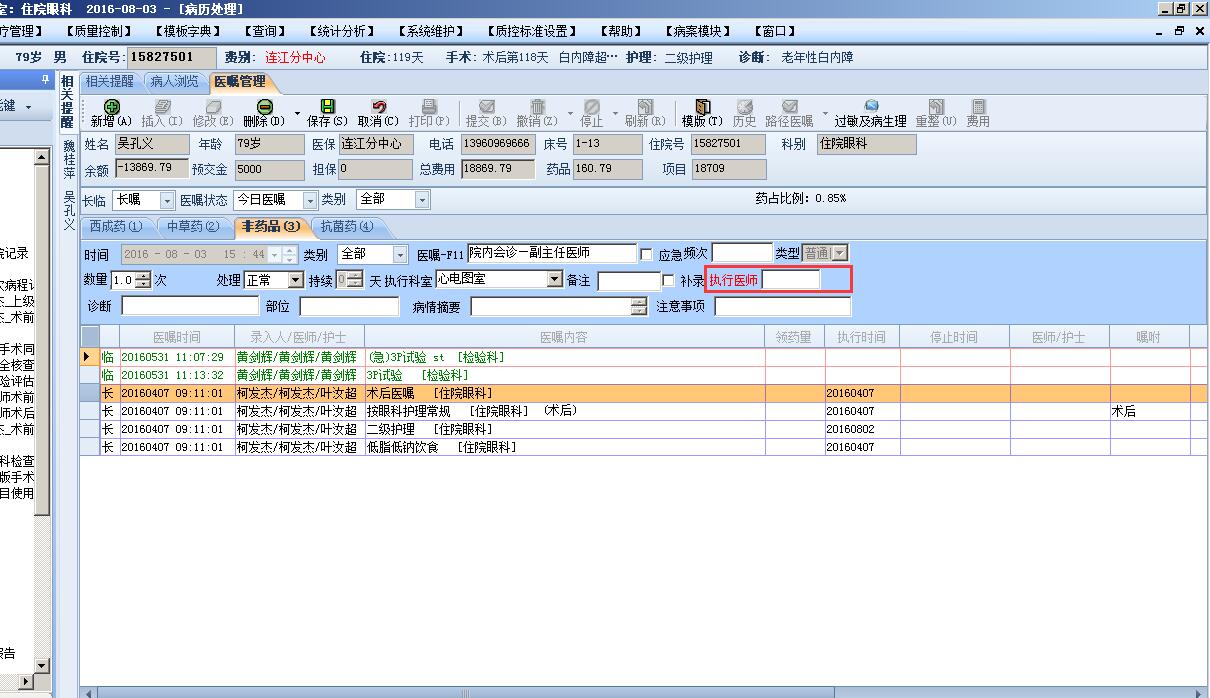Open the 病情摘要 field stepper
This screenshot has height=698, width=1210.
pos(639,307)
